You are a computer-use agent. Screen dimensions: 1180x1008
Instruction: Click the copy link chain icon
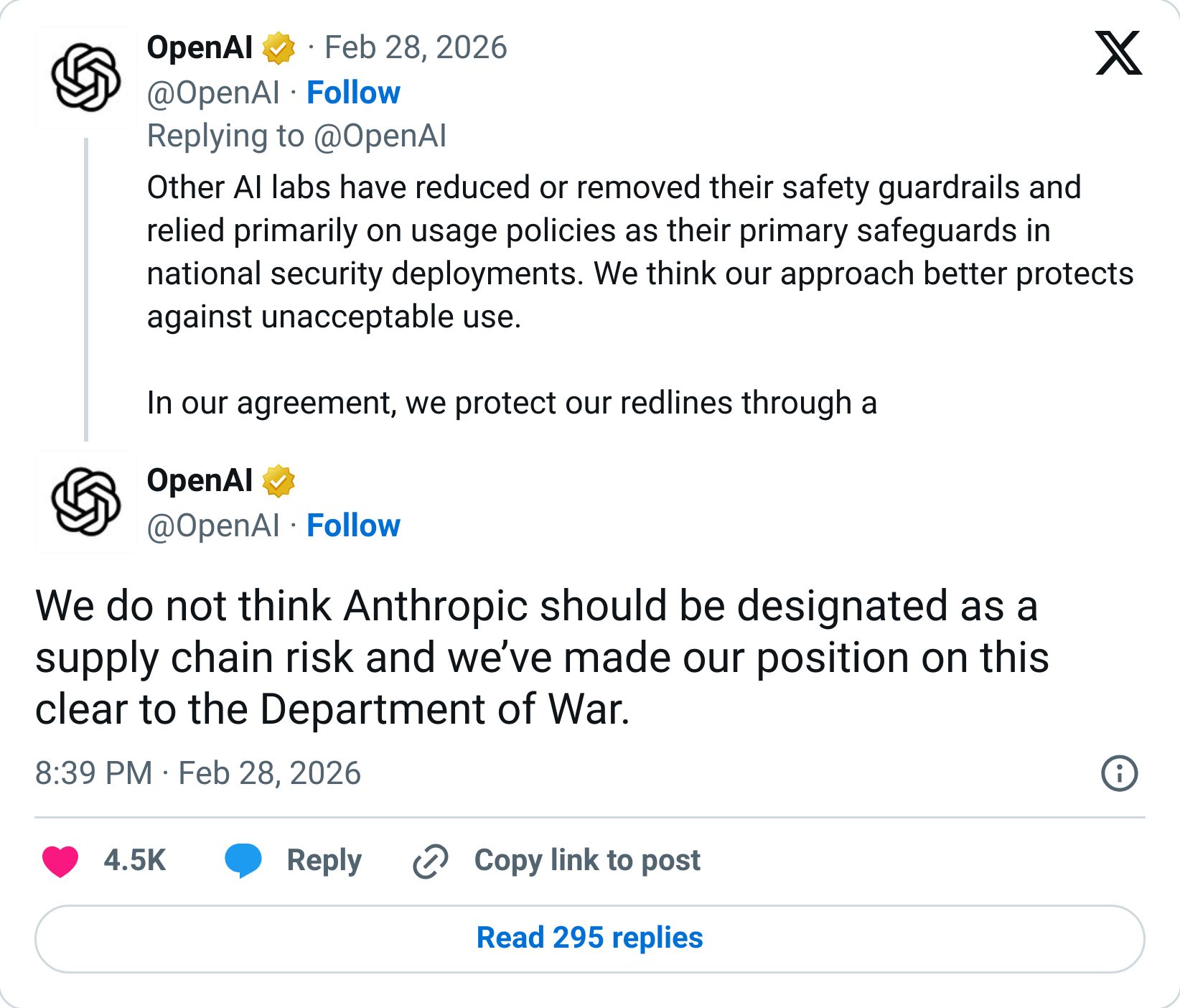coord(429,860)
